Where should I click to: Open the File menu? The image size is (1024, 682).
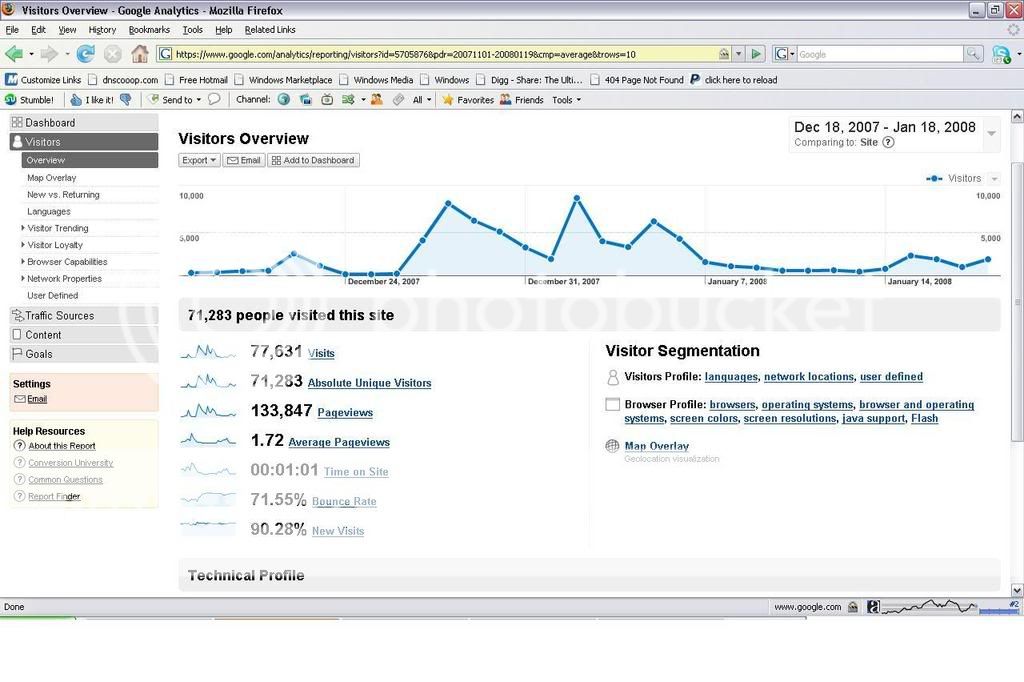(x=12, y=29)
